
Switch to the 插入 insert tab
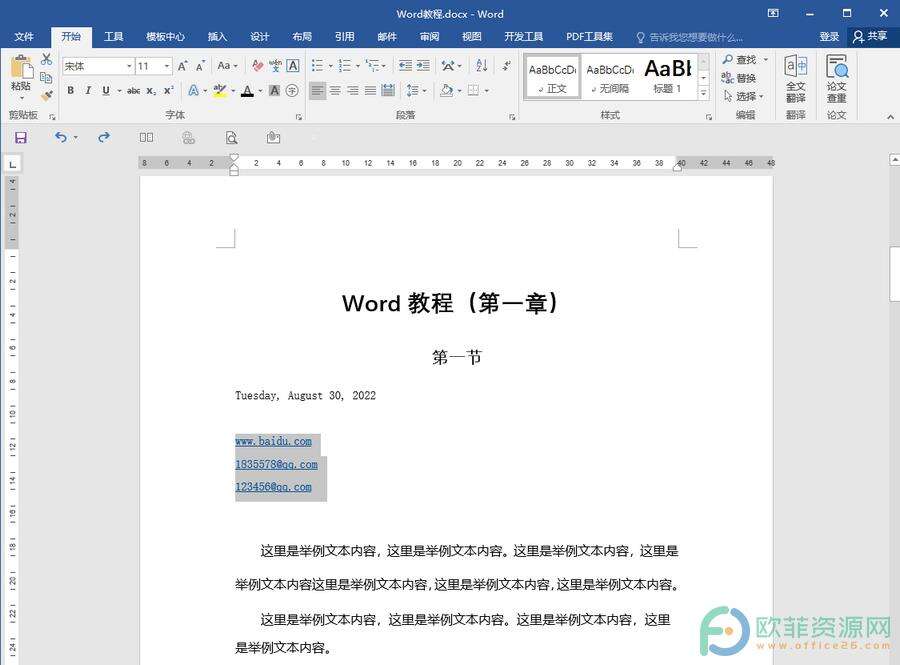[217, 37]
